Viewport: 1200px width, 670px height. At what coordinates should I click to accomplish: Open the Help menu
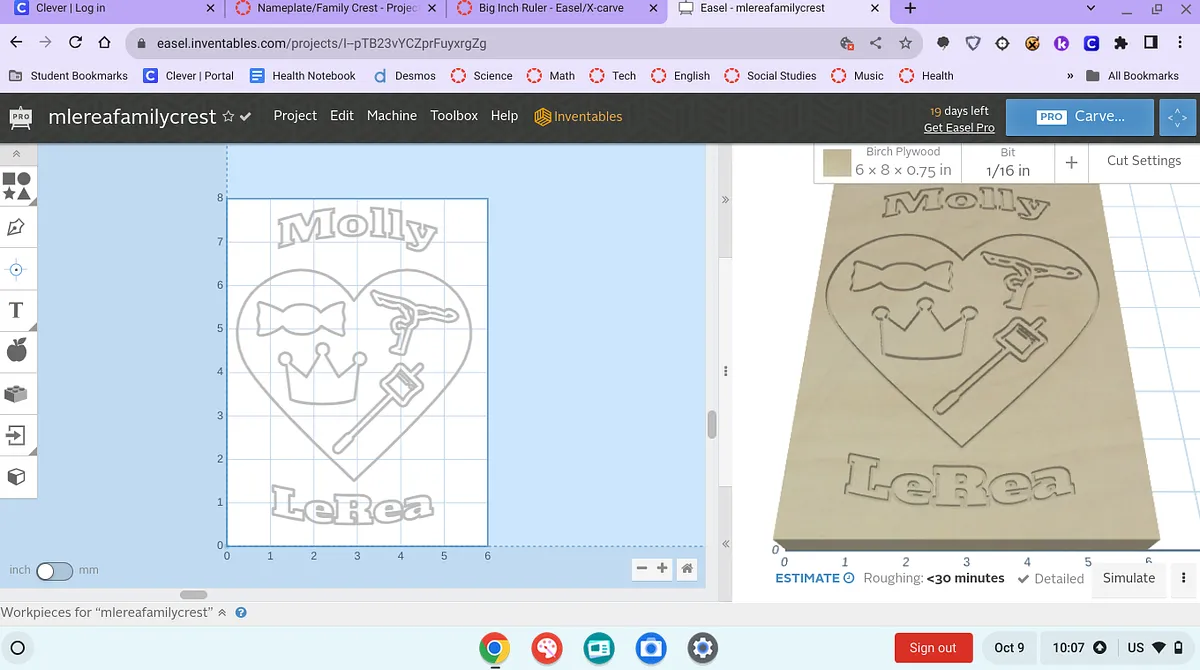pos(504,116)
